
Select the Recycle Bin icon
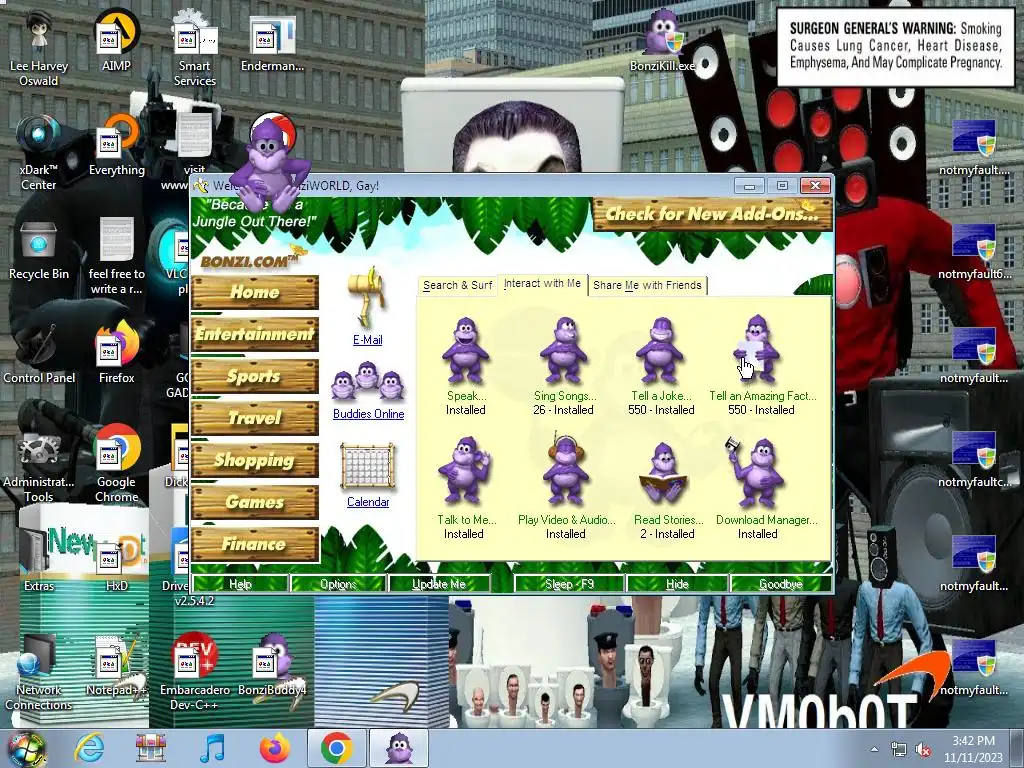coord(39,249)
